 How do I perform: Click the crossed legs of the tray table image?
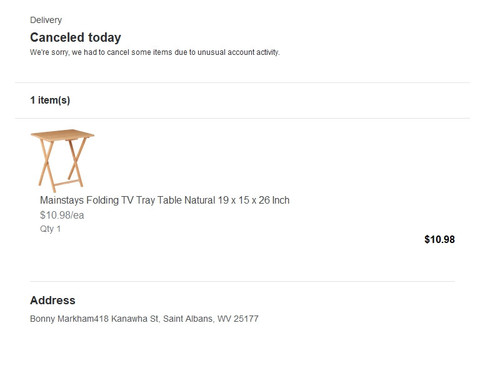coord(62,164)
